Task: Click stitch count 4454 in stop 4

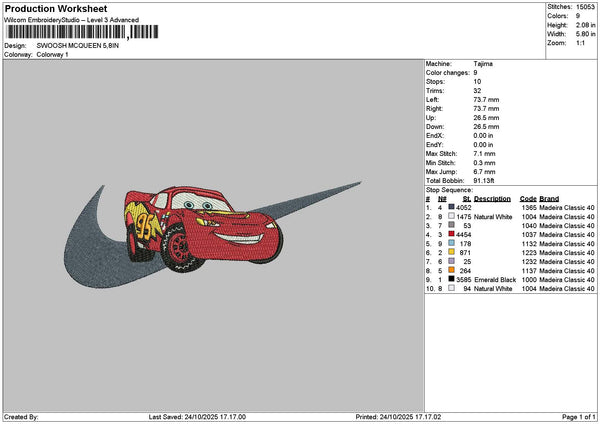Action: coord(464,235)
